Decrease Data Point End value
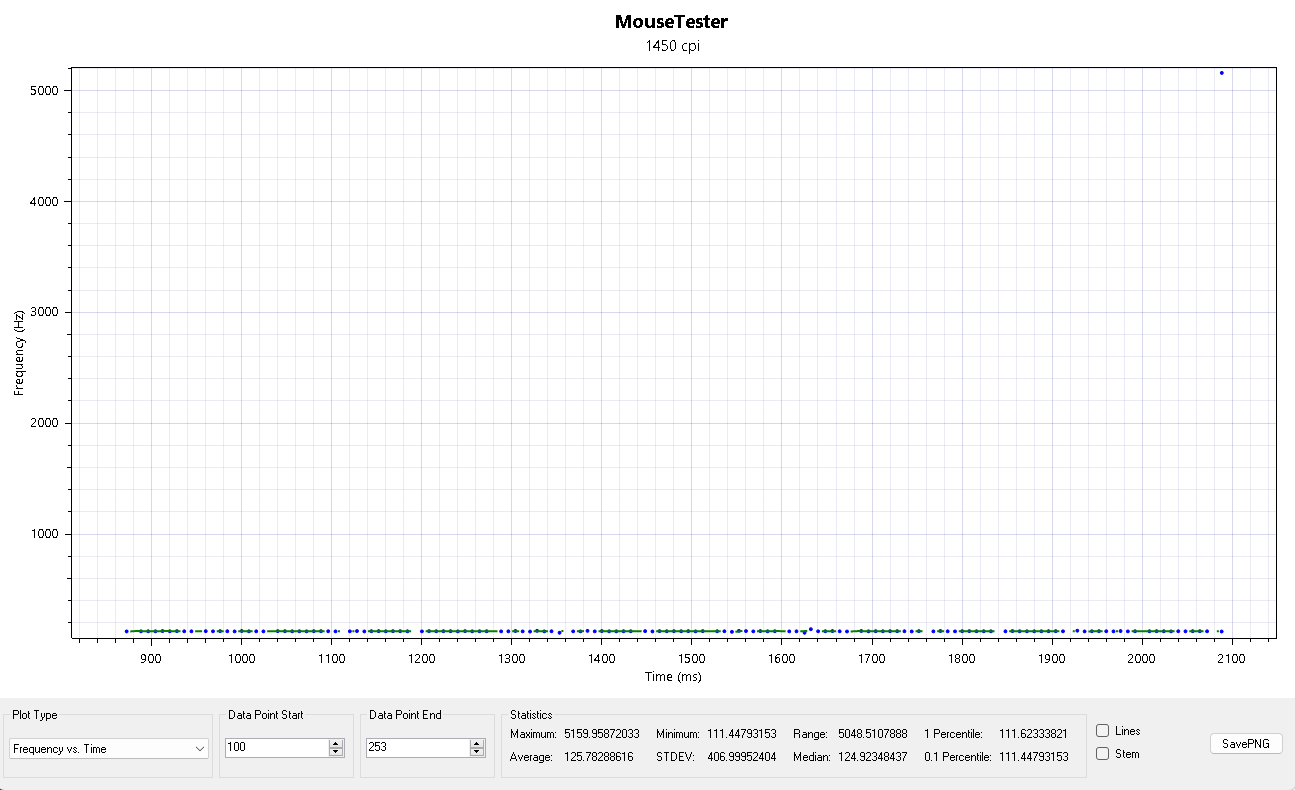This screenshot has width=1295, height=790. click(477, 752)
